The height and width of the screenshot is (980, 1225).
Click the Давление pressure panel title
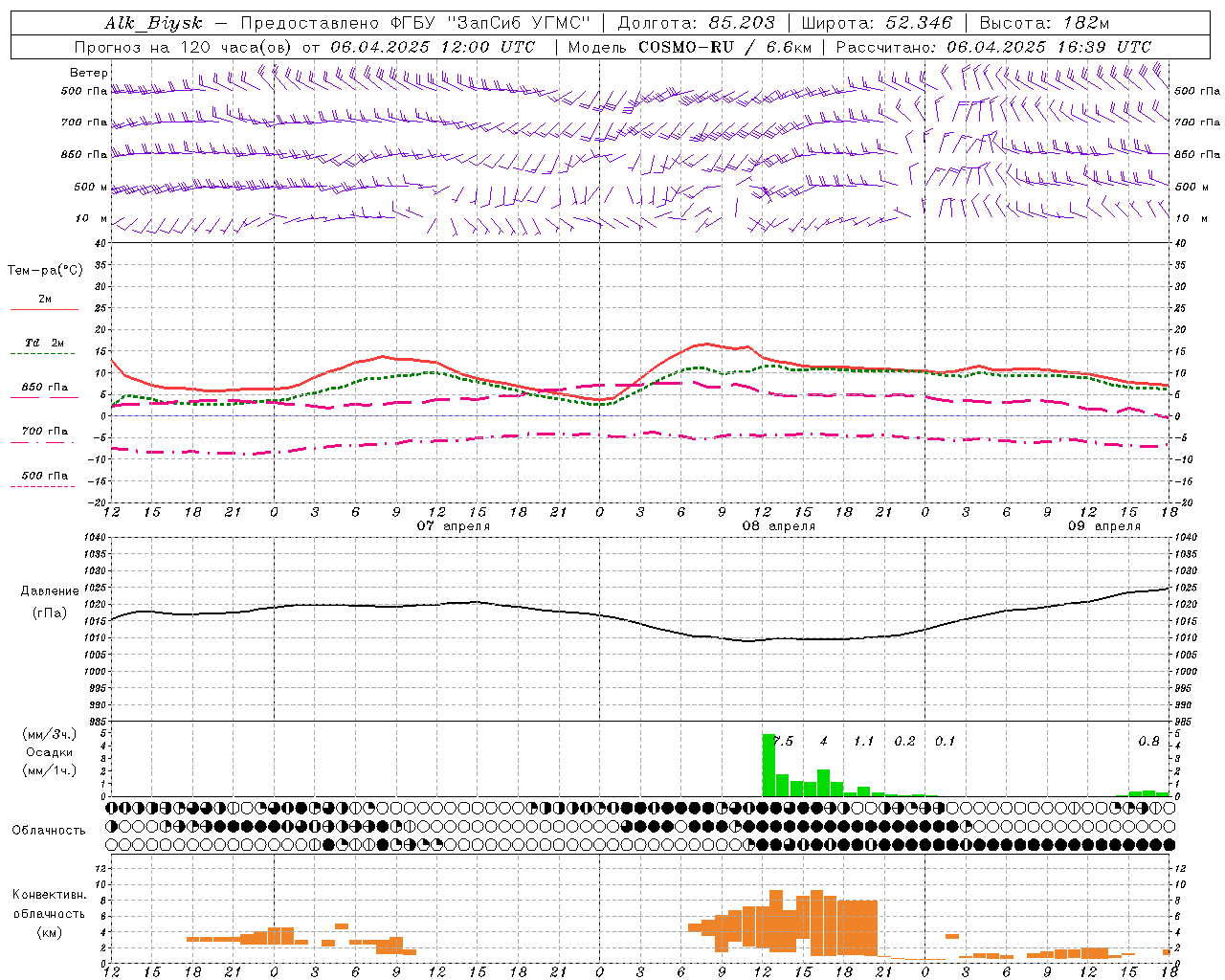(50, 591)
